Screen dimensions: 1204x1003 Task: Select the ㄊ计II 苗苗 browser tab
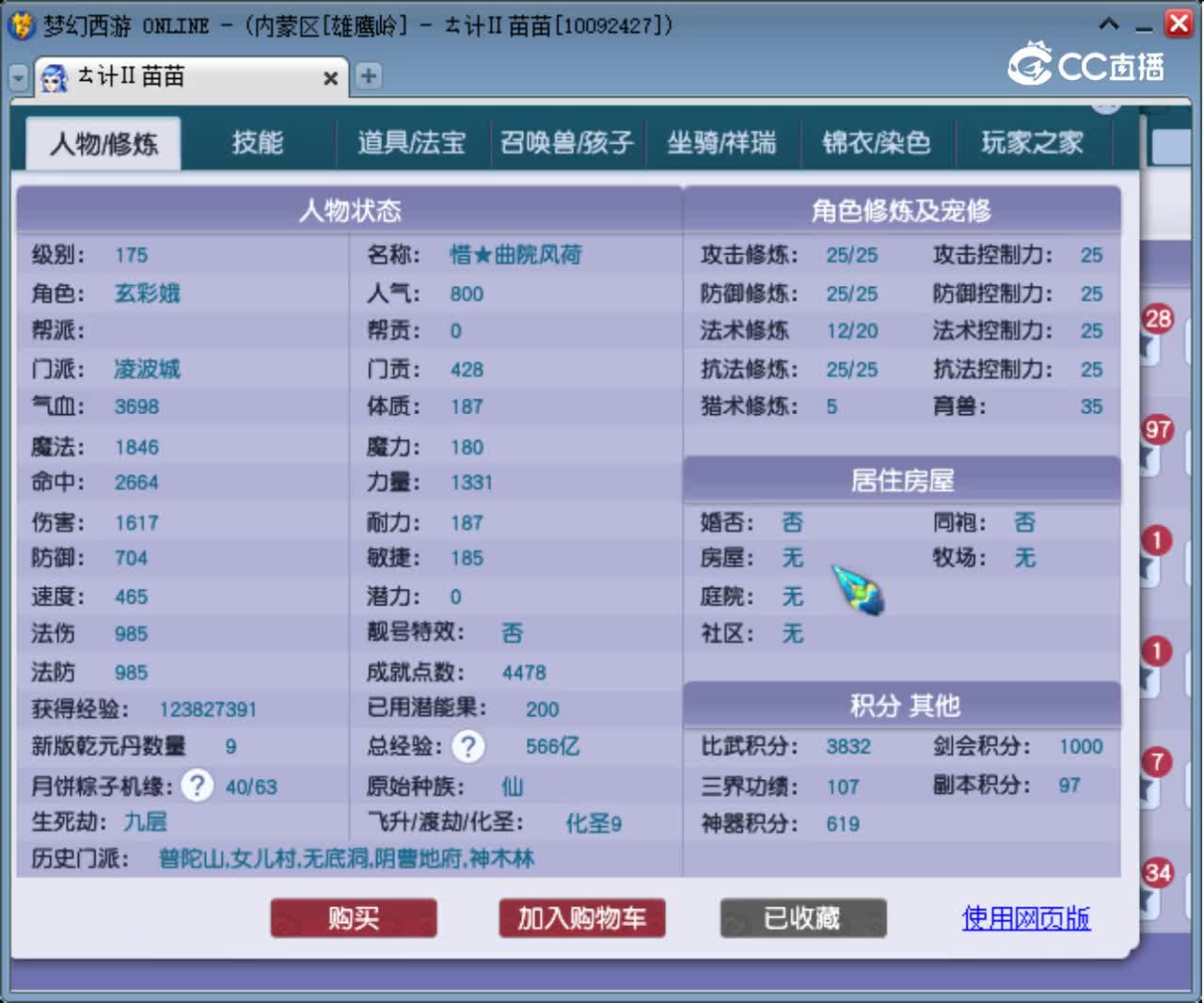pyautogui.click(x=191, y=77)
